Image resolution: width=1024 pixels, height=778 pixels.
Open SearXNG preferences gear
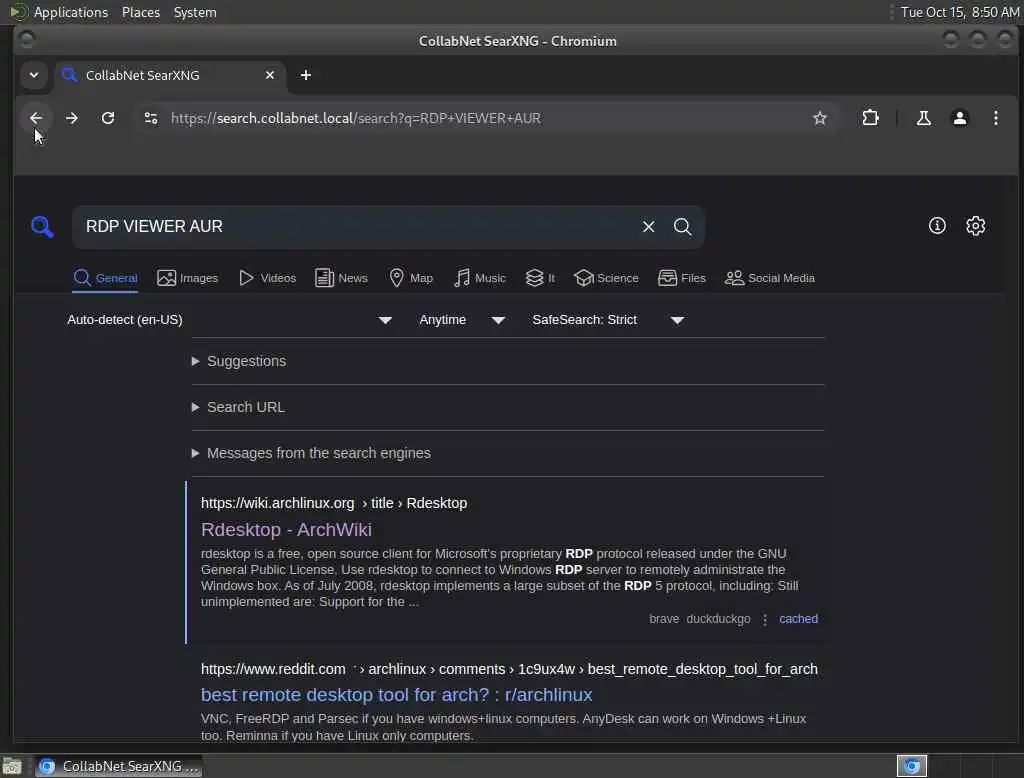point(976,226)
